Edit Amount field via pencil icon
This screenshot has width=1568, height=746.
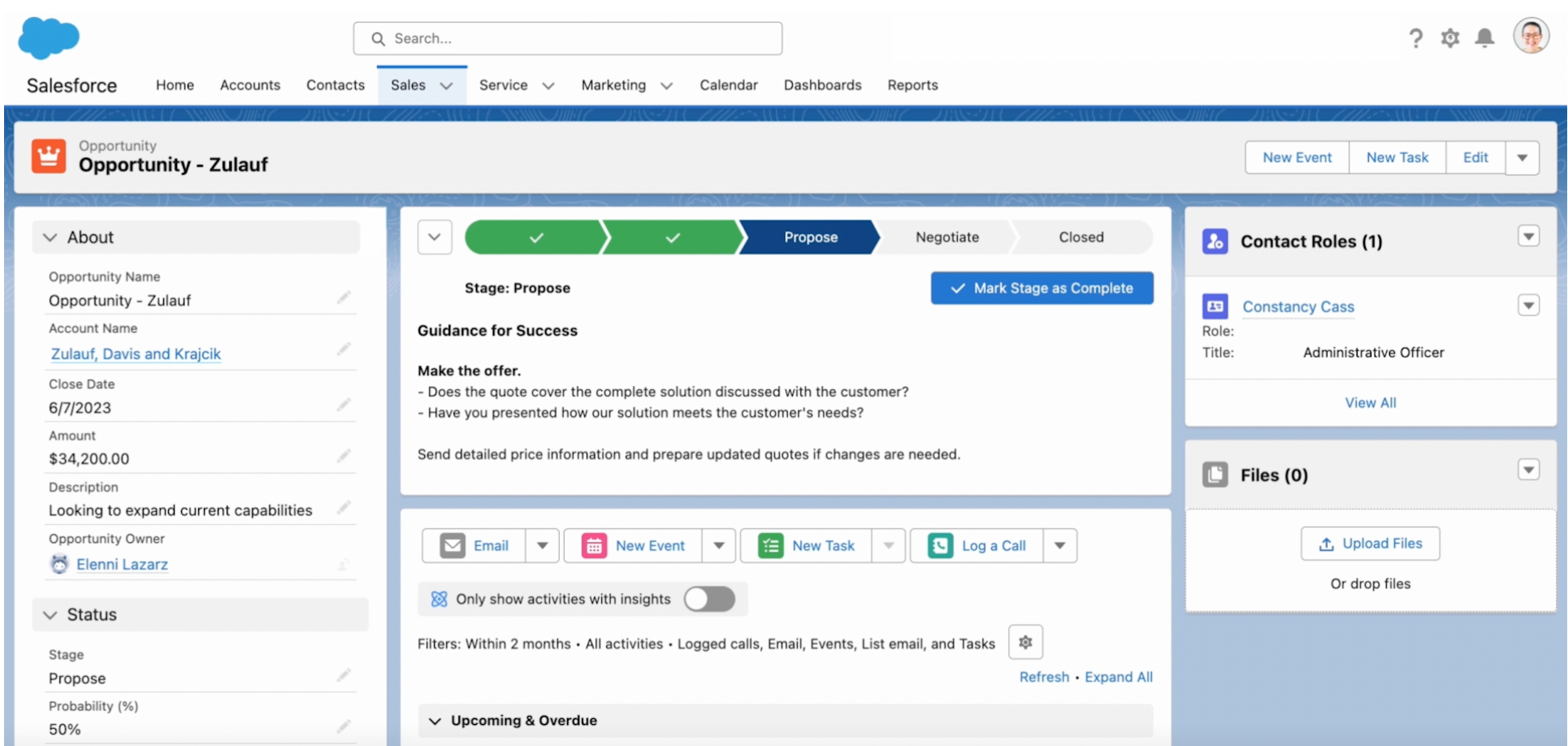pyautogui.click(x=344, y=457)
